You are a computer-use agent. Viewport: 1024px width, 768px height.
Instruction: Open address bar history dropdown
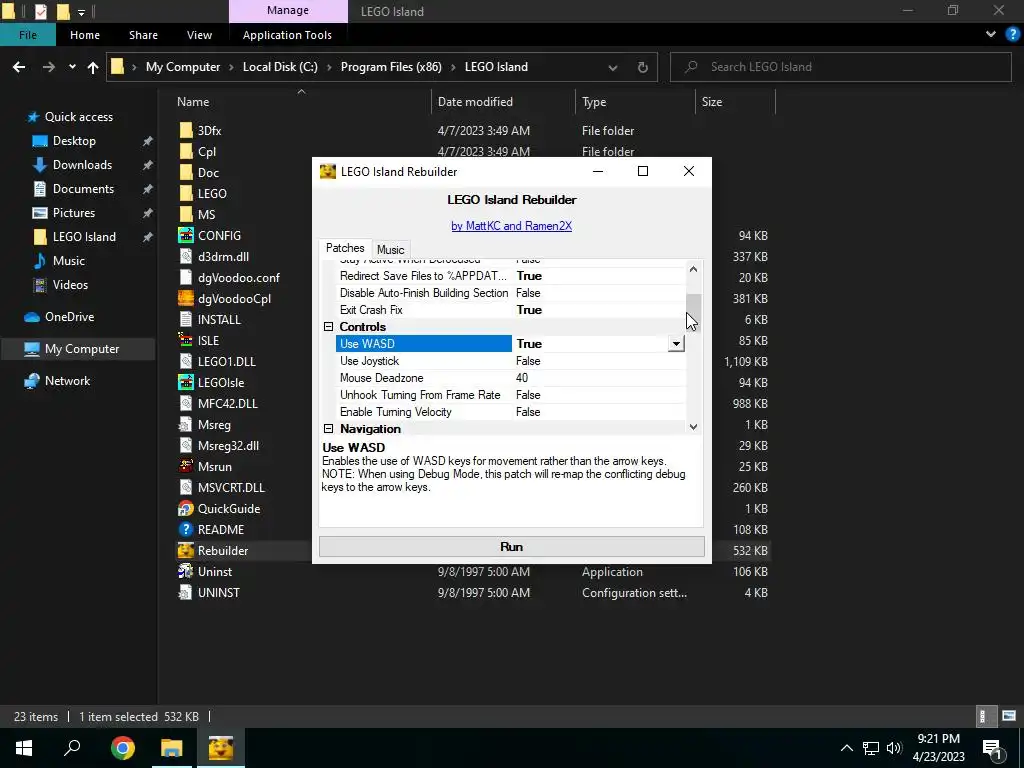pyautogui.click(x=613, y=67)
